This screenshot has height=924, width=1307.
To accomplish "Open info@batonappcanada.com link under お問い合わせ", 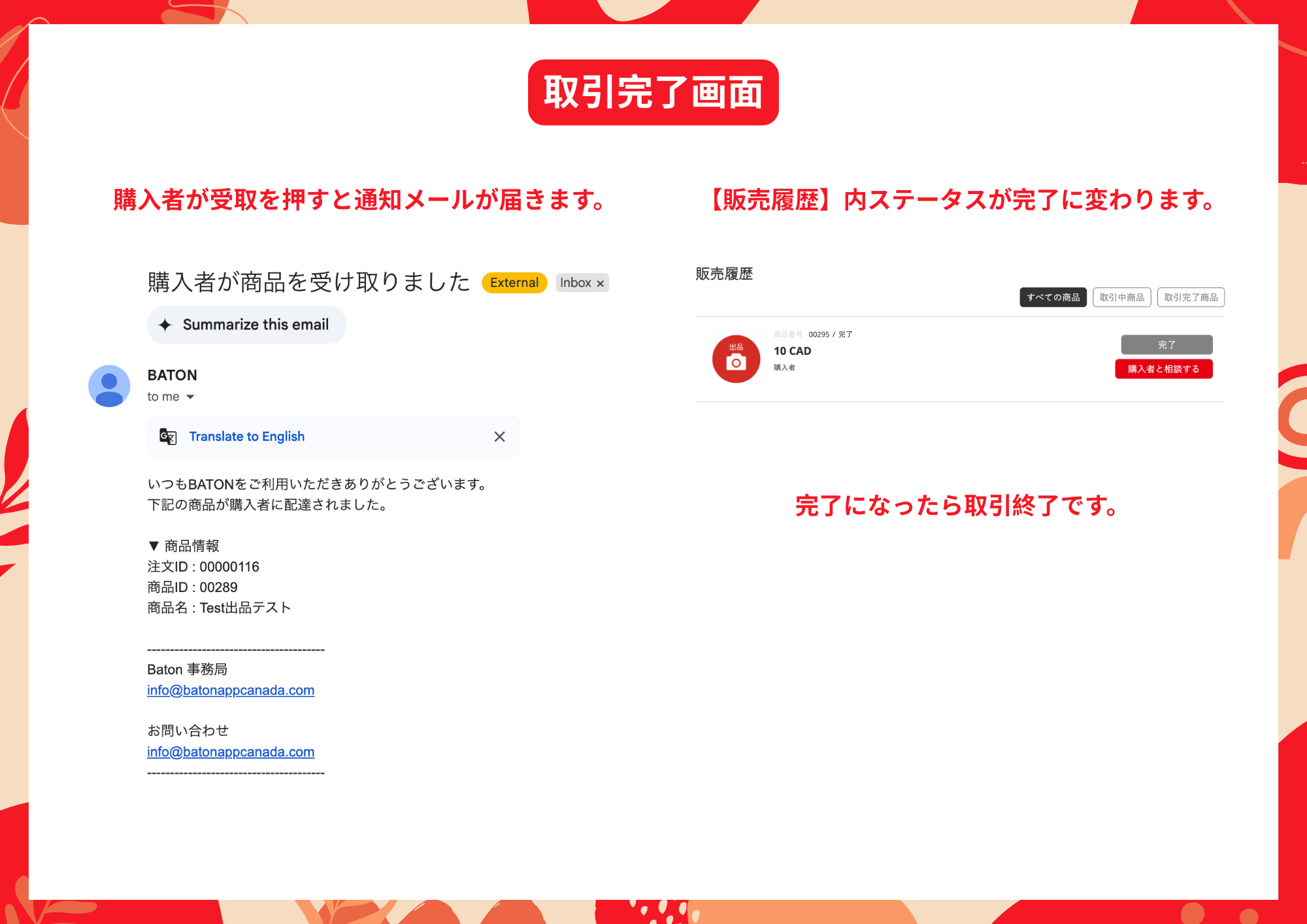I will point(231,751).
